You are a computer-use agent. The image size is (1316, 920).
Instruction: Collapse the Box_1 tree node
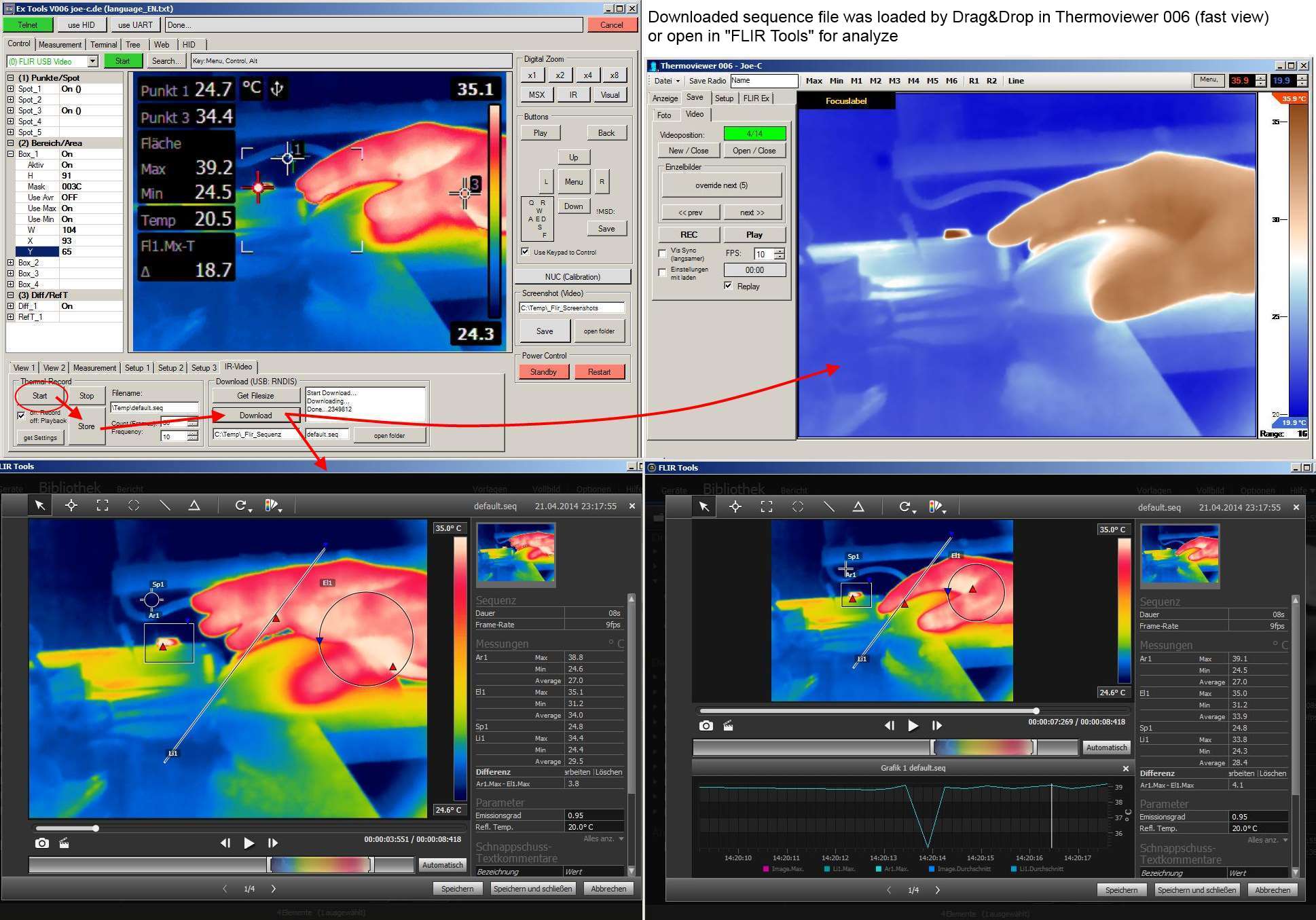[11, 154]
